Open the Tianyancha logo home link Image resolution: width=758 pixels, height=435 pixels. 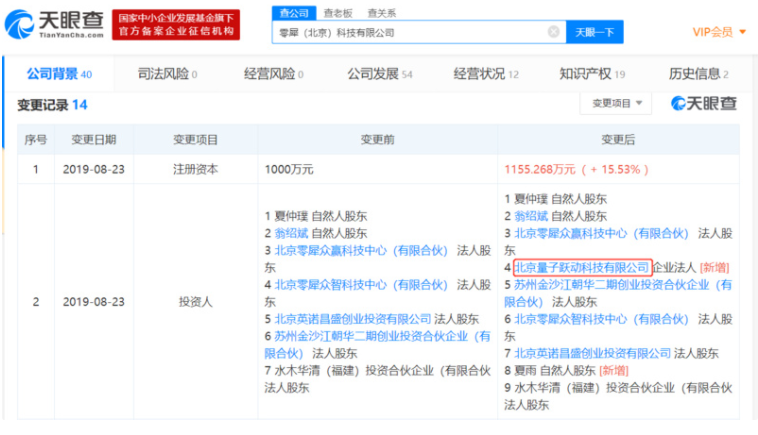click(54, 24)
